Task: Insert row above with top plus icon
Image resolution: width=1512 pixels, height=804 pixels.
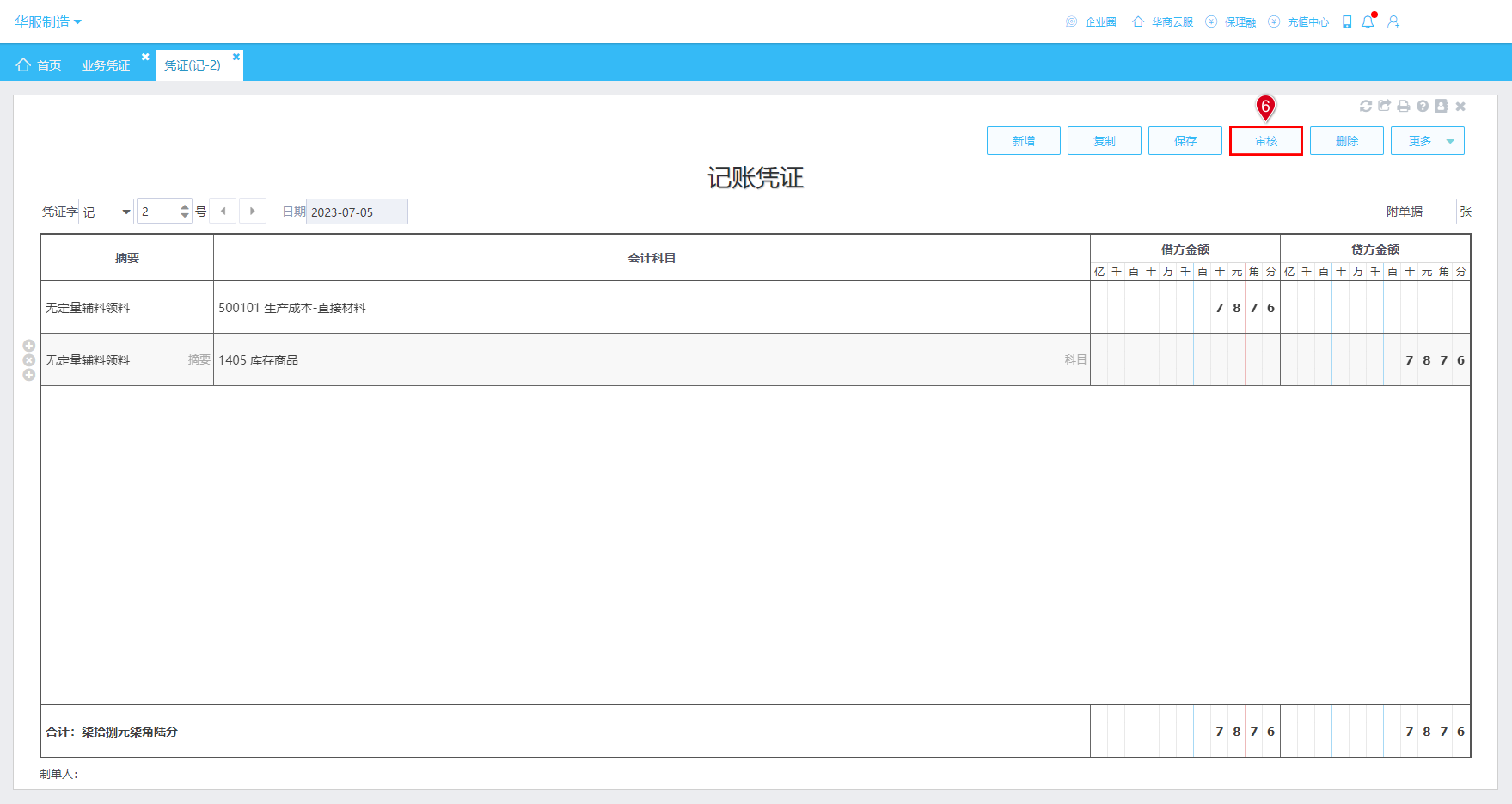Action: point(28,346)
